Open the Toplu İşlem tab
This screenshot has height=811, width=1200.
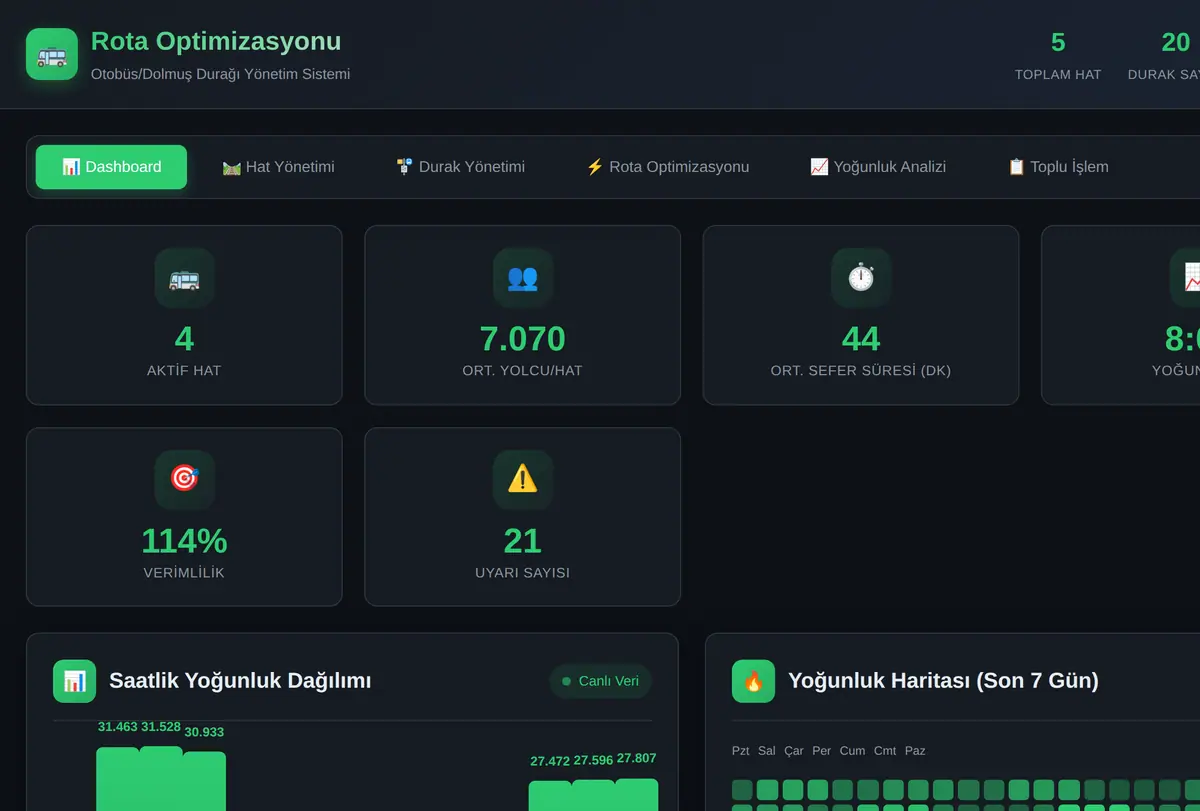tap(1058, 167)
